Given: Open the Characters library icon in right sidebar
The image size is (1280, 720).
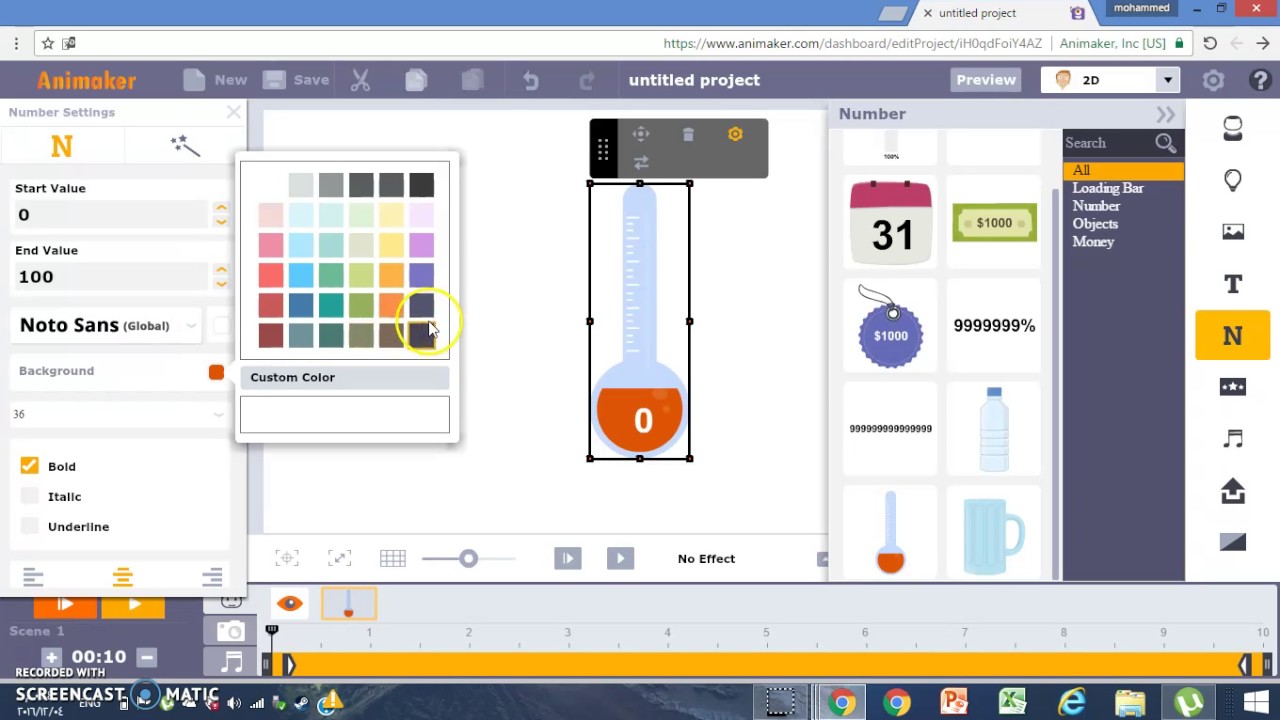Looking at the screenshot, I should tap(1232, 128).
